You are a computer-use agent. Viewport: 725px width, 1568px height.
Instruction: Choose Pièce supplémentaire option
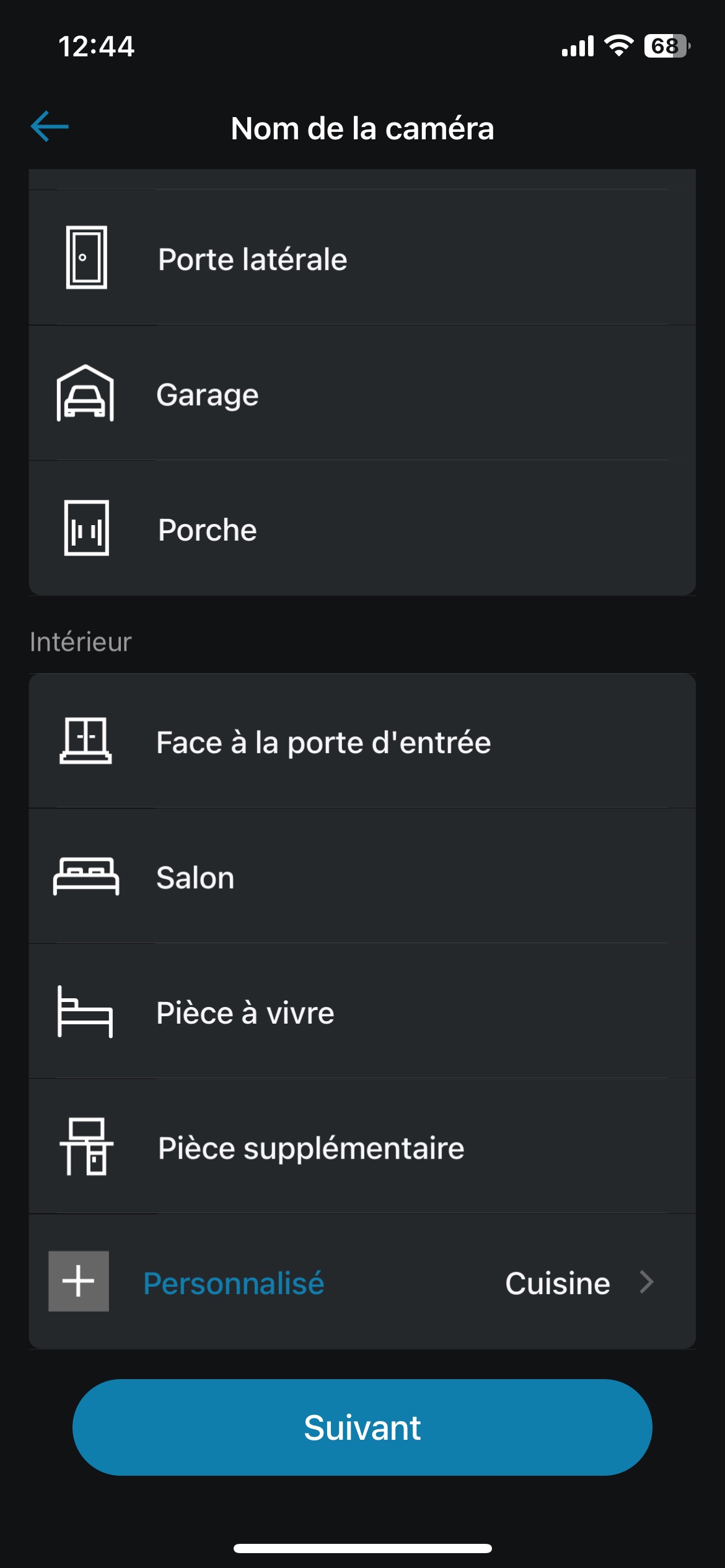(x=311, y=1148)
